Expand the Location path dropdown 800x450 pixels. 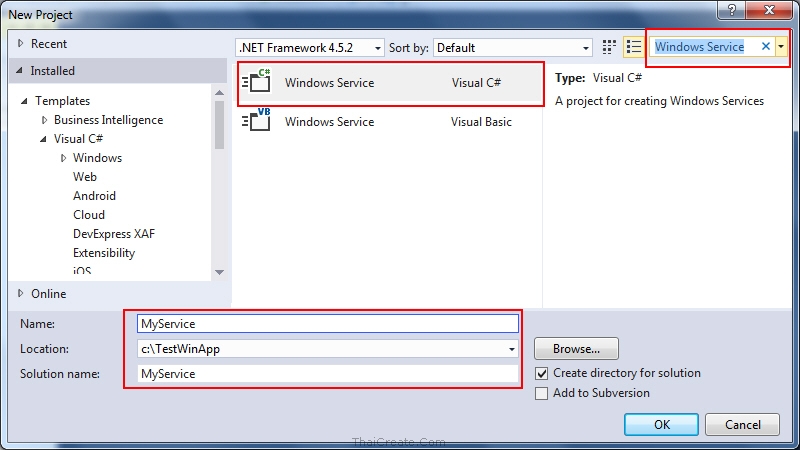[512, 349]
